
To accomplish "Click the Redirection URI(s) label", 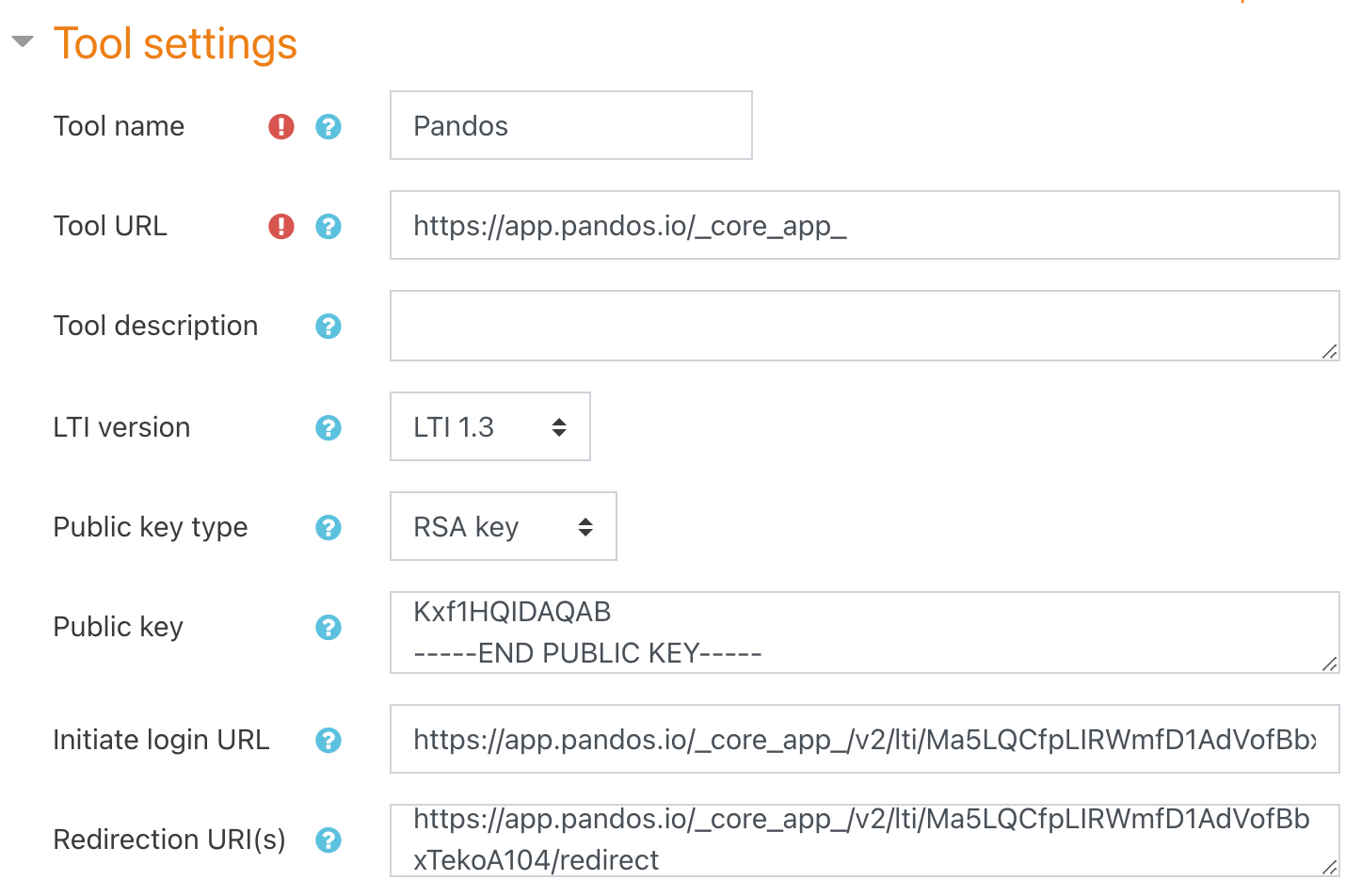I will [x=169, y=840].
